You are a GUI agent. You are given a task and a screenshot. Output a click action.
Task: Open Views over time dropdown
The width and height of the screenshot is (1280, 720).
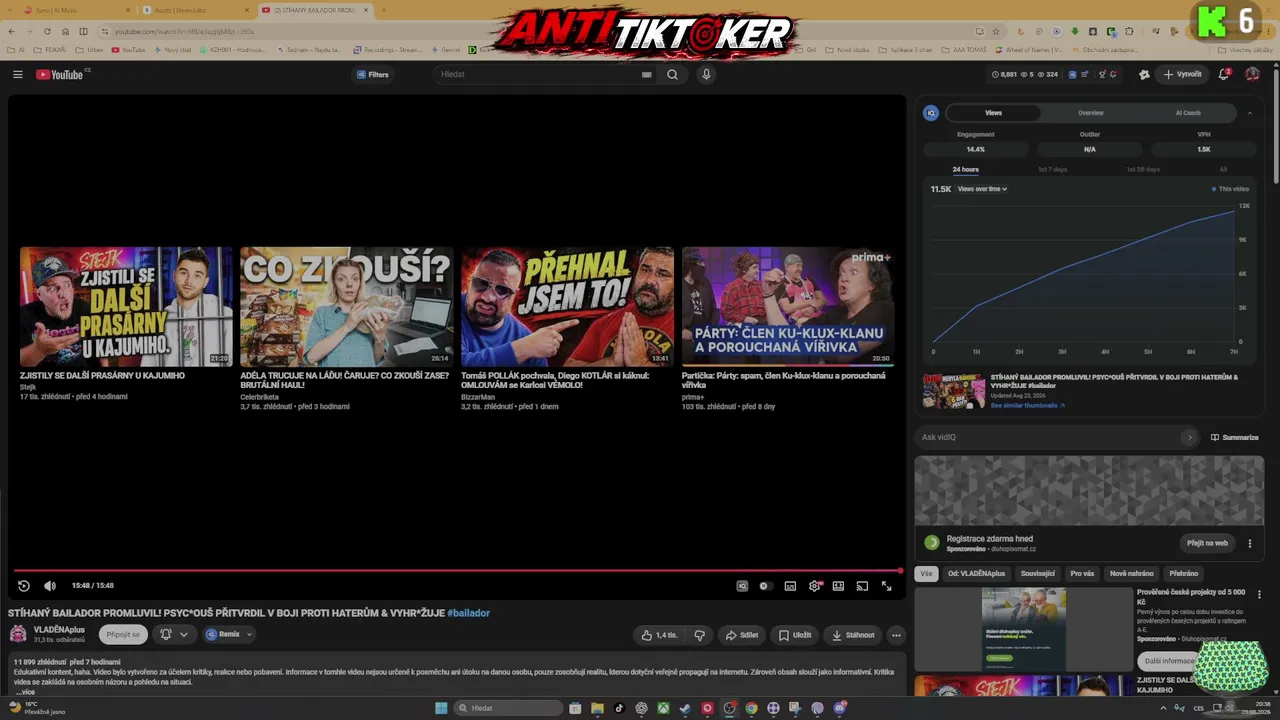point(982,189)
